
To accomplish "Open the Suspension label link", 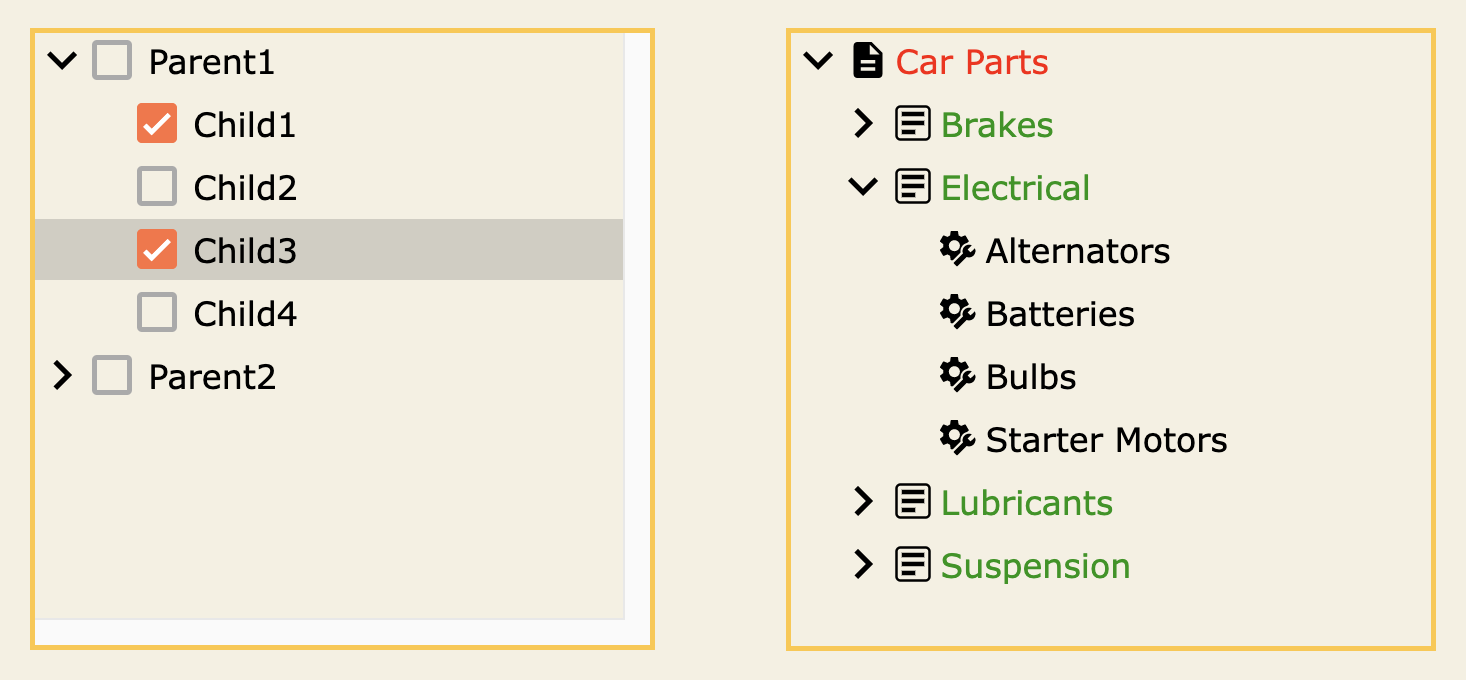I will 1035,566.
